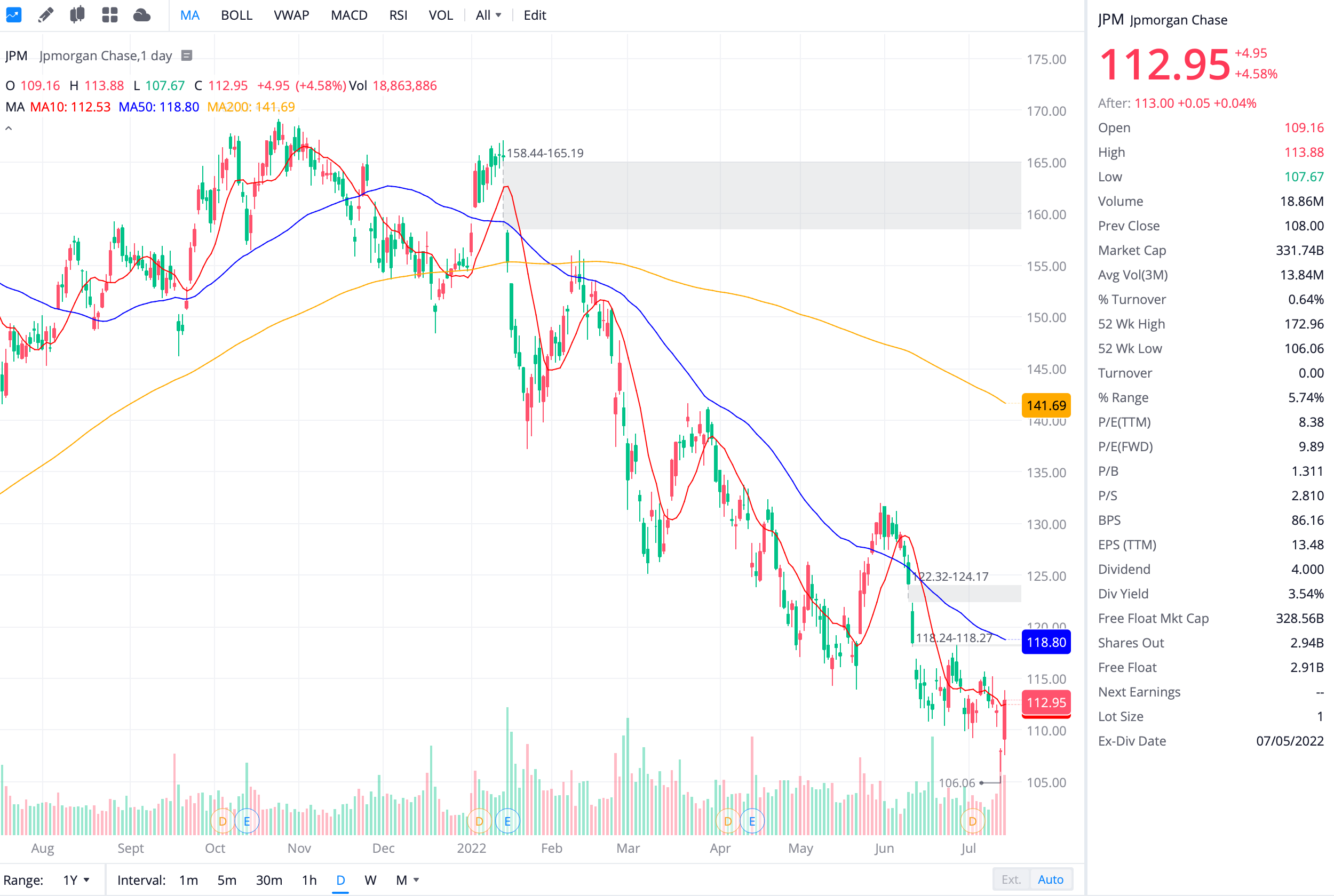Enable Ext. trading hours display
The height and width of the screenshot is (896, 1334).
(1011, 879)
